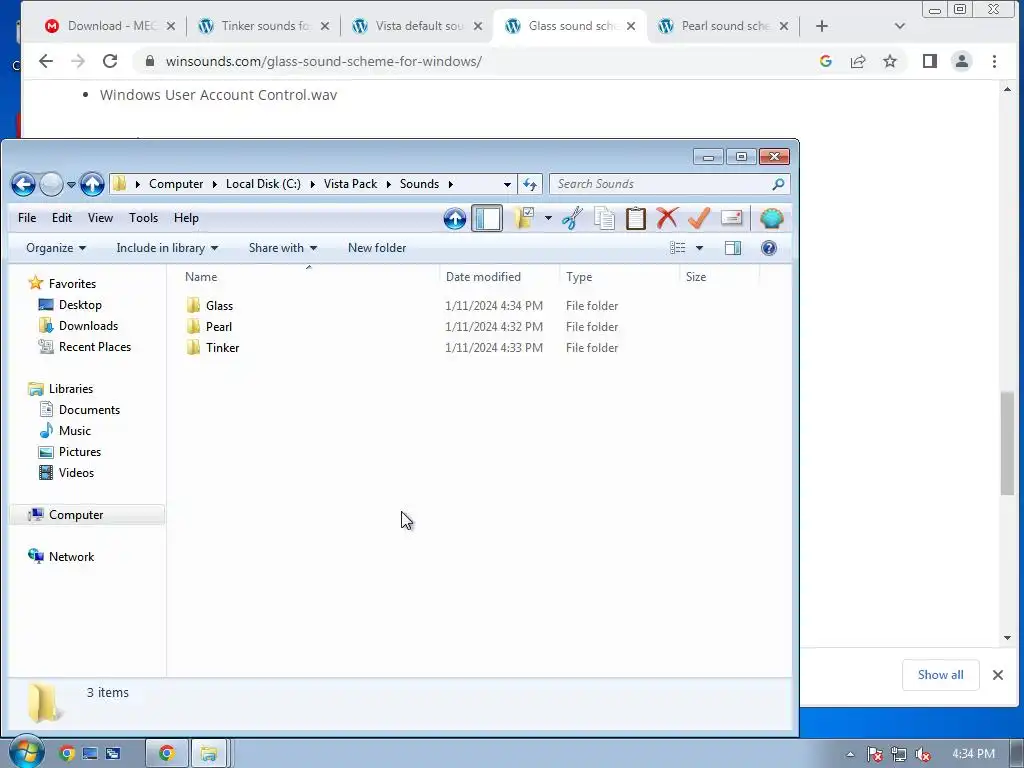Open recent pages dropdown next to Forward
Viewport: 1024px width, 768px height.
[71, 184]
